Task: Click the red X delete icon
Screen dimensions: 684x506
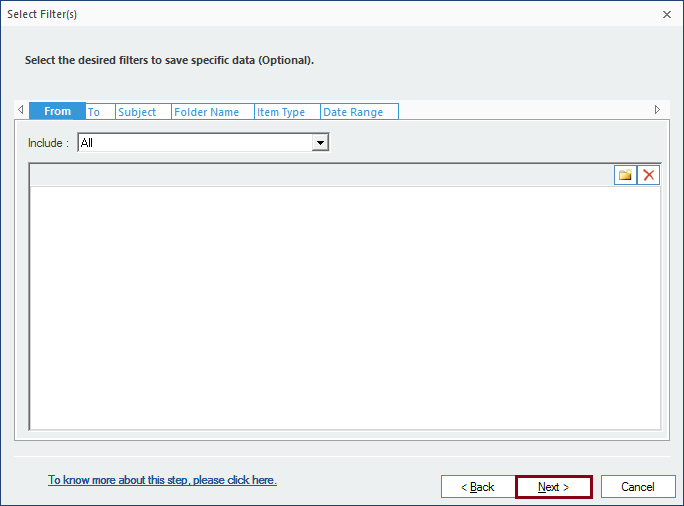Action: click(649, 175)
